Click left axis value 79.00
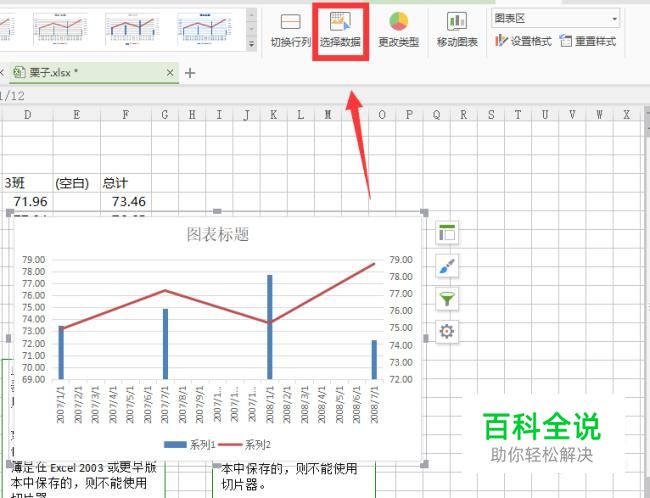Viewport: 650px width, 498px height. click(34, 260)
